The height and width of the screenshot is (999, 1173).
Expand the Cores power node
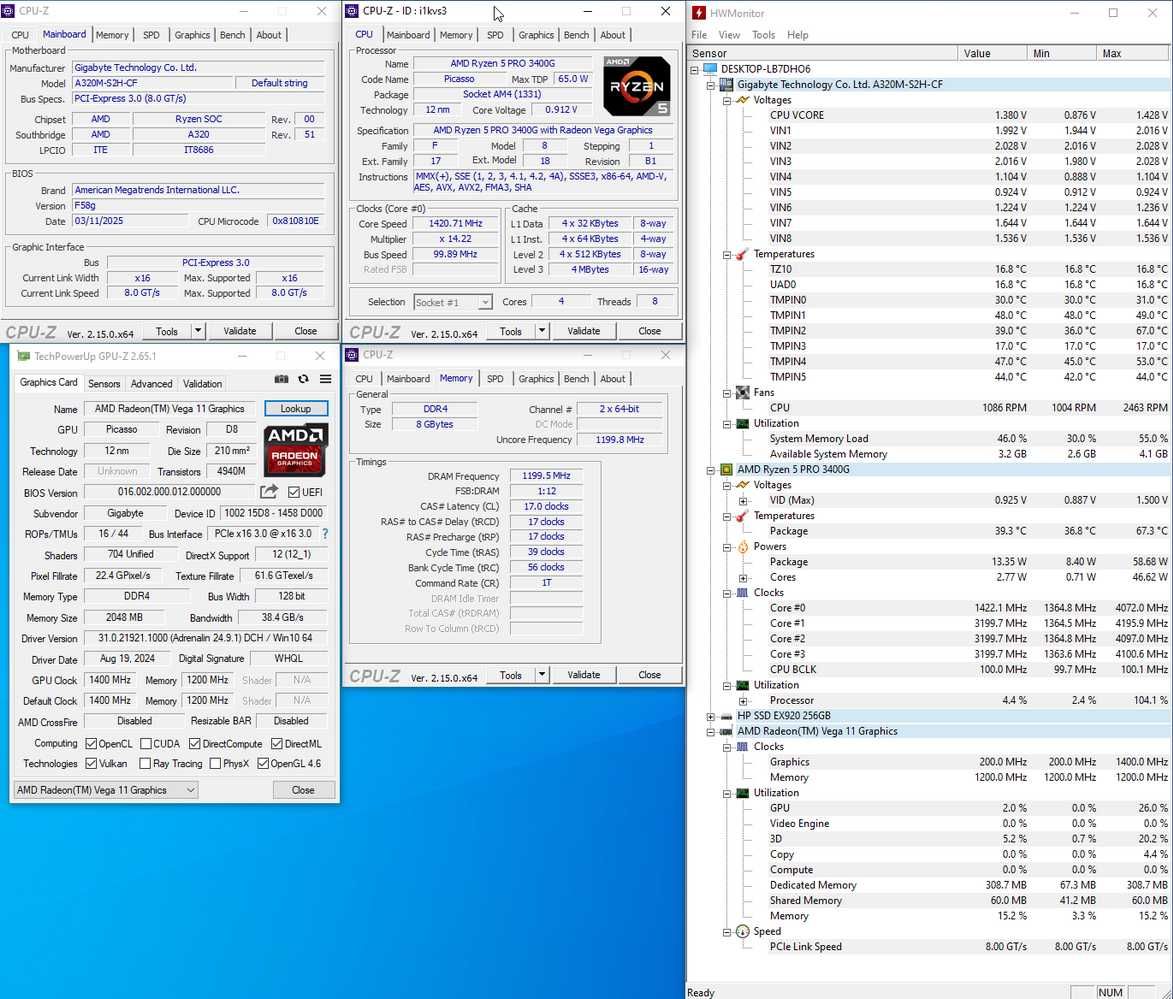[x=743, y=578]
